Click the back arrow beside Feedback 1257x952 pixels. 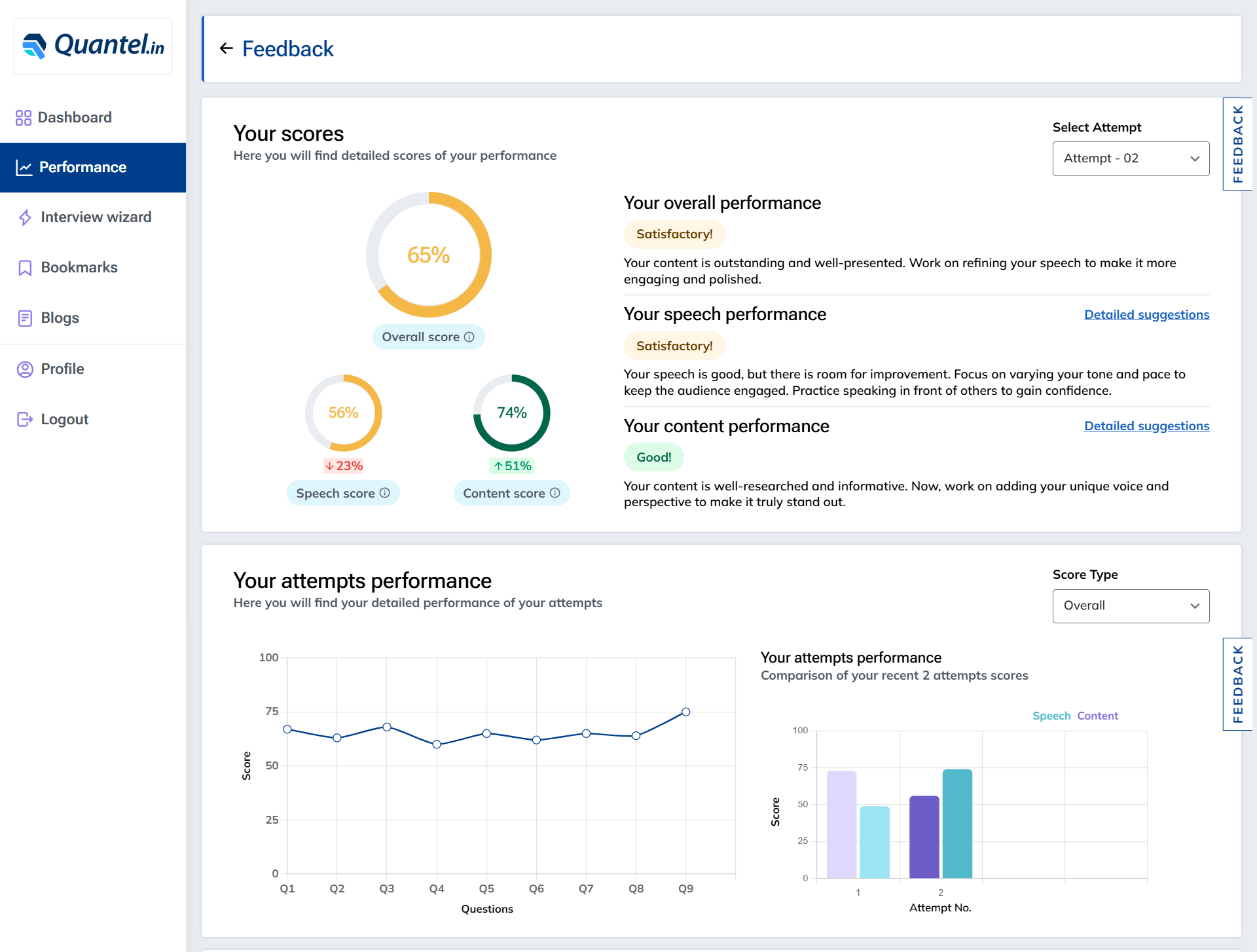(227, 48)
